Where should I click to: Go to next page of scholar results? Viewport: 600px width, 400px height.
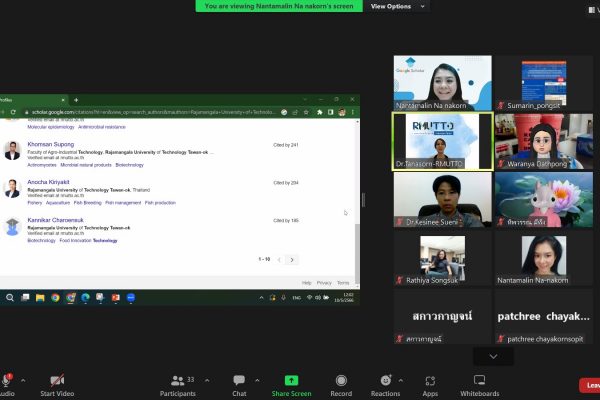[292, 260]
